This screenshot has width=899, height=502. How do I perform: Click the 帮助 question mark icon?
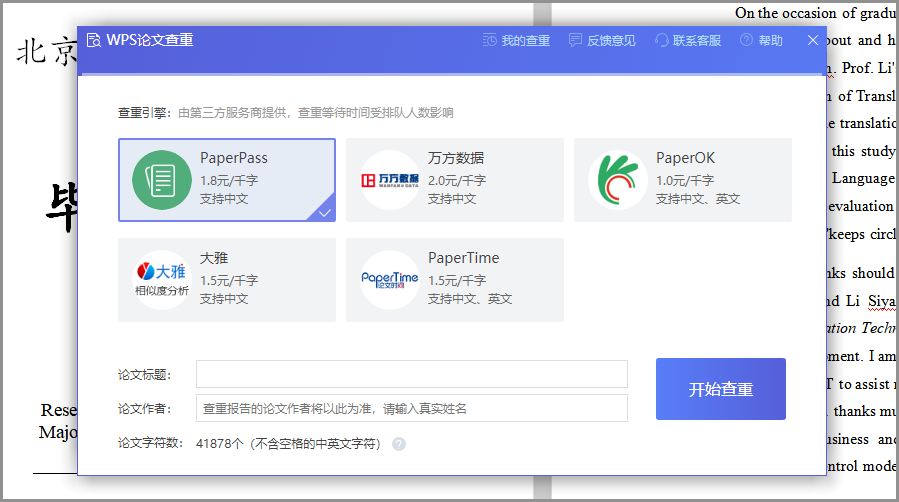(746, 40)
